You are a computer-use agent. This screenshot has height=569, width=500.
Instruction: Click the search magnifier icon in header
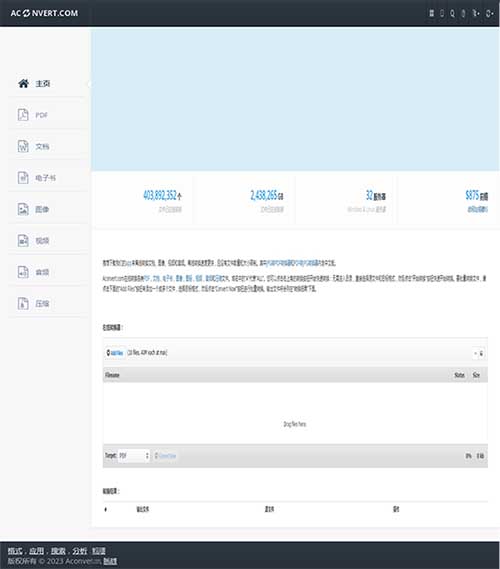pos(452,13)
